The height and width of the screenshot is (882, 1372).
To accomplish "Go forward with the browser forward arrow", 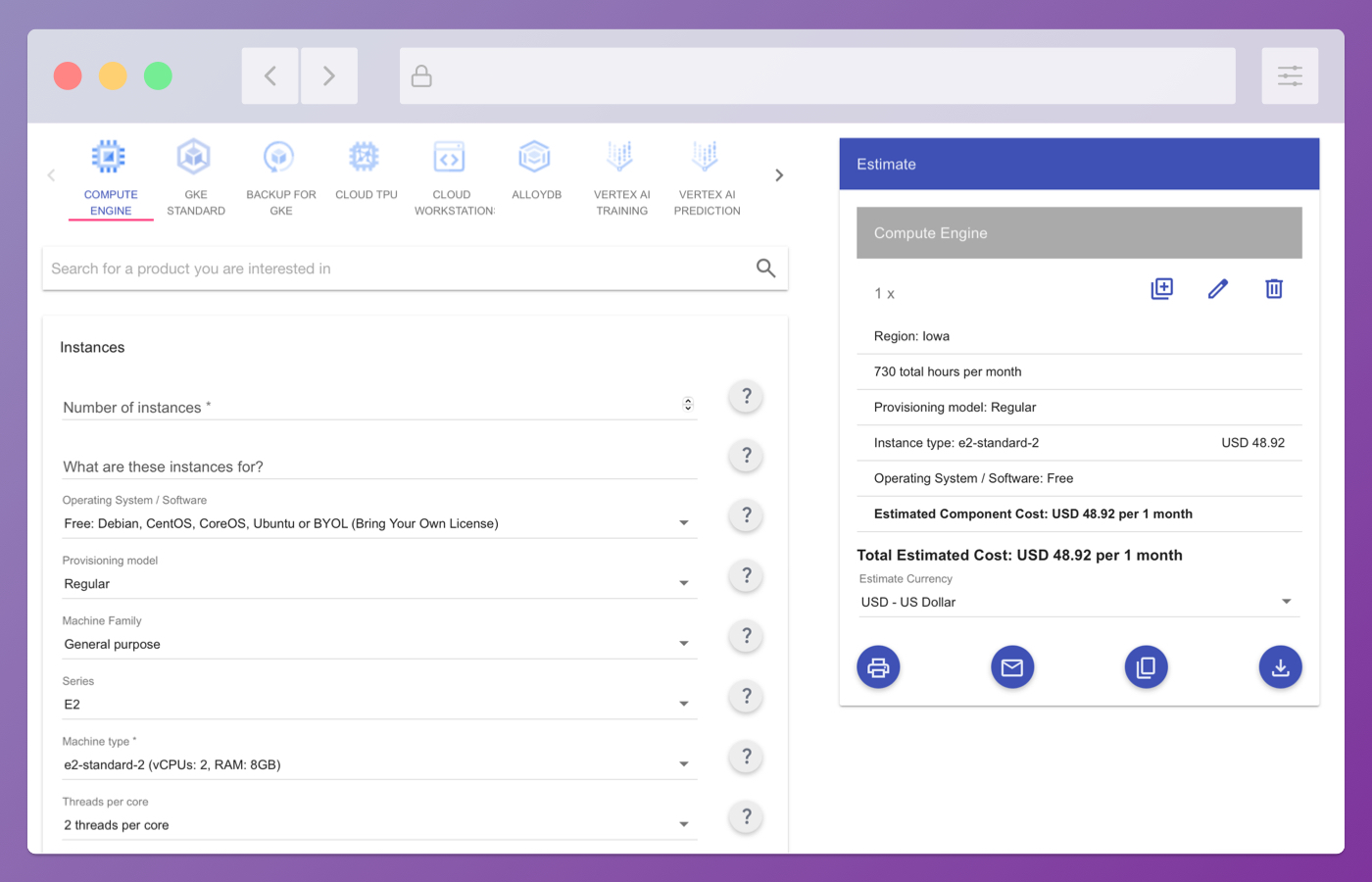I will pos(329,75).
